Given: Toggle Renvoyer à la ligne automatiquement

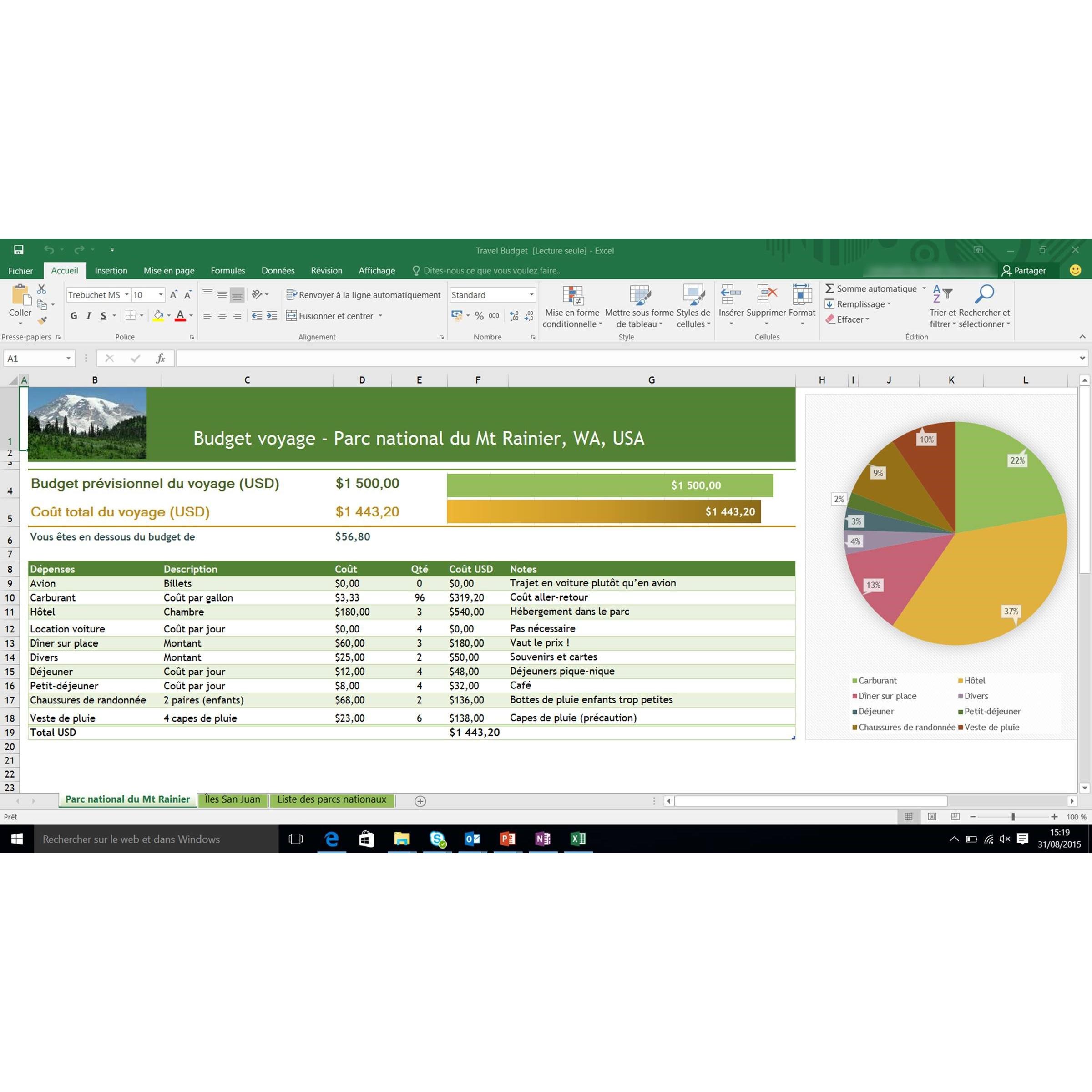Looking at the screenshot, I should [x=364, y=294].
